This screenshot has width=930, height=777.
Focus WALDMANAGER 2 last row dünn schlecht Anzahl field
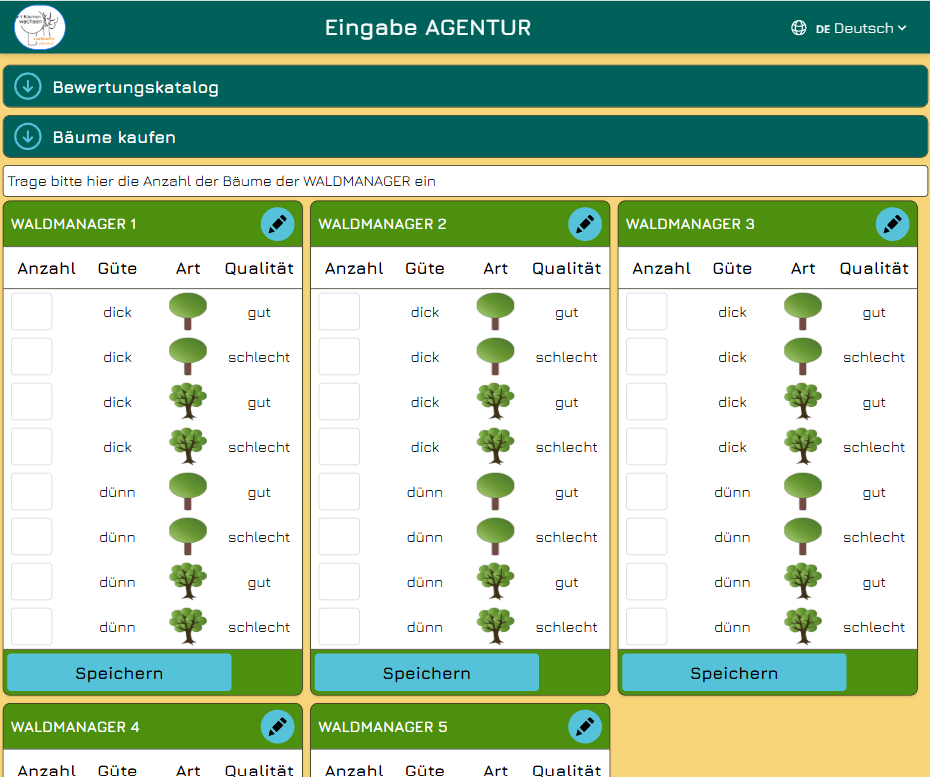(x=339, y=626)
